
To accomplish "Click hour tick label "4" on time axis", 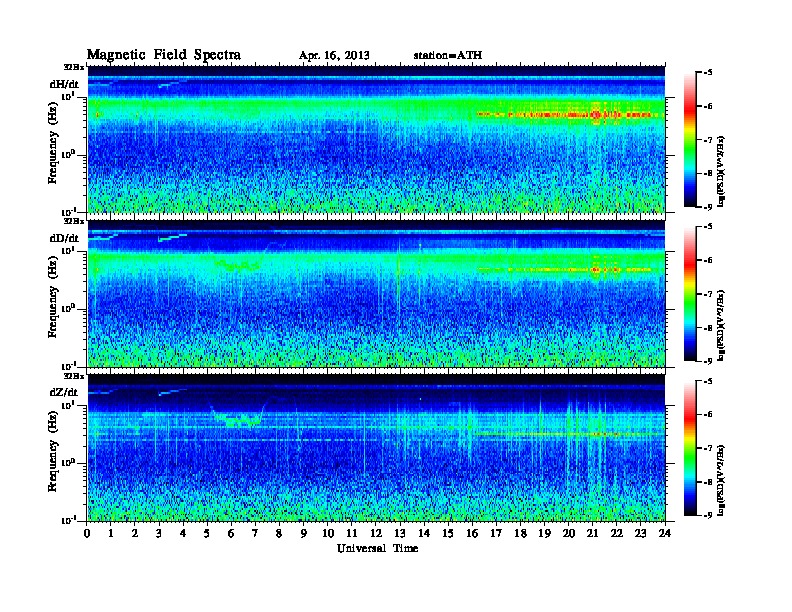I will pos(183,533).
